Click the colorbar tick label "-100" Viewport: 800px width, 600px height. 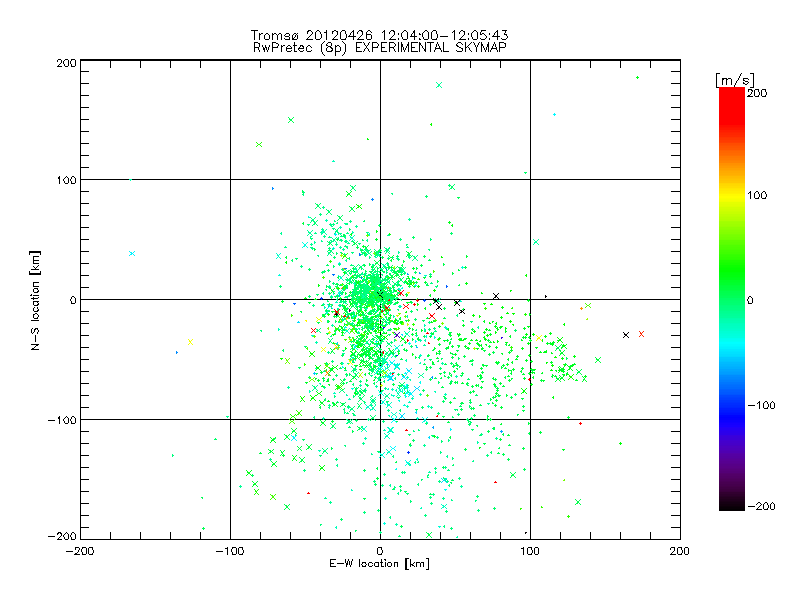(761, 405)
